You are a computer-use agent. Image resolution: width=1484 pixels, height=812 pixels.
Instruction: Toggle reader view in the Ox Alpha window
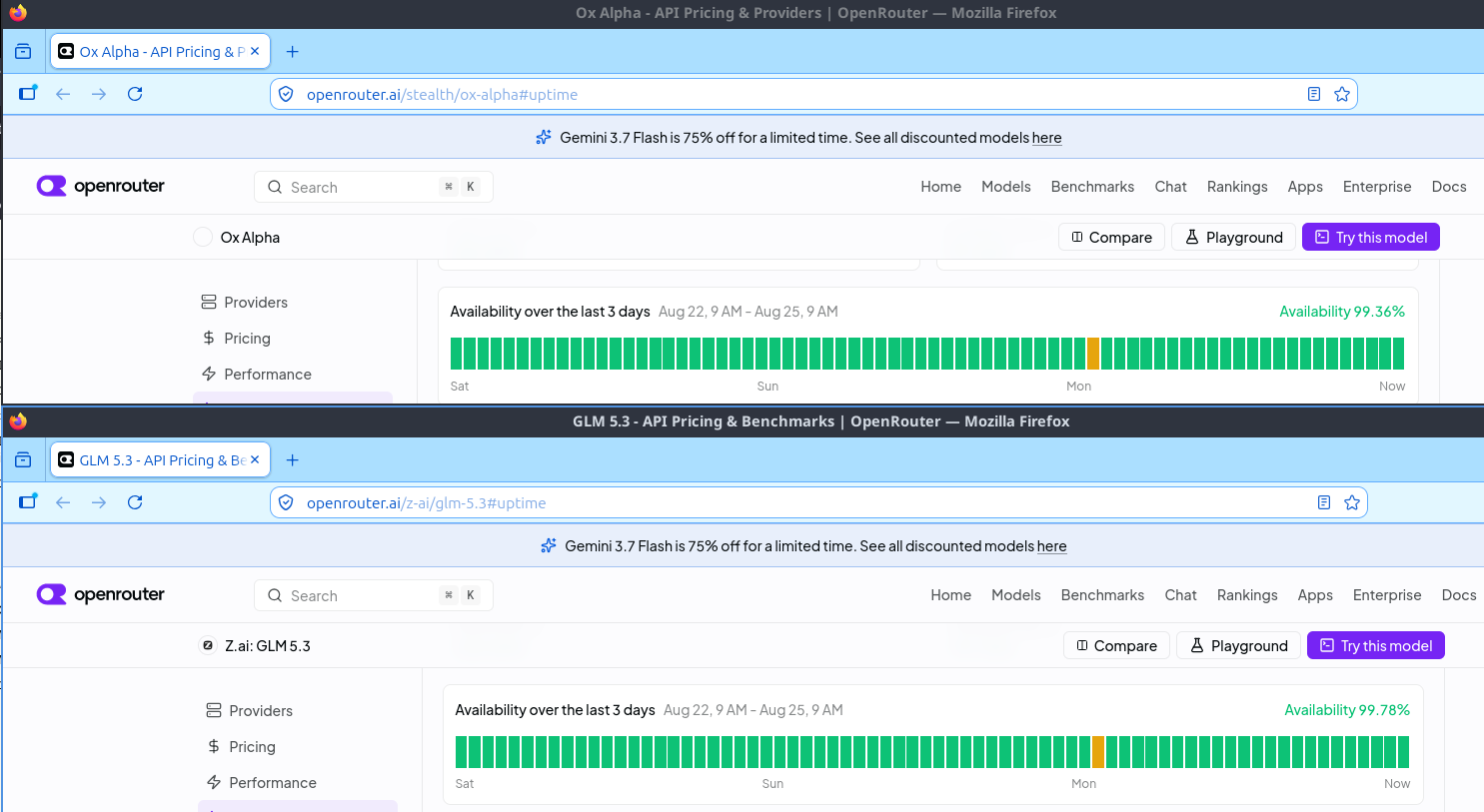click(x=1314, y=94)
